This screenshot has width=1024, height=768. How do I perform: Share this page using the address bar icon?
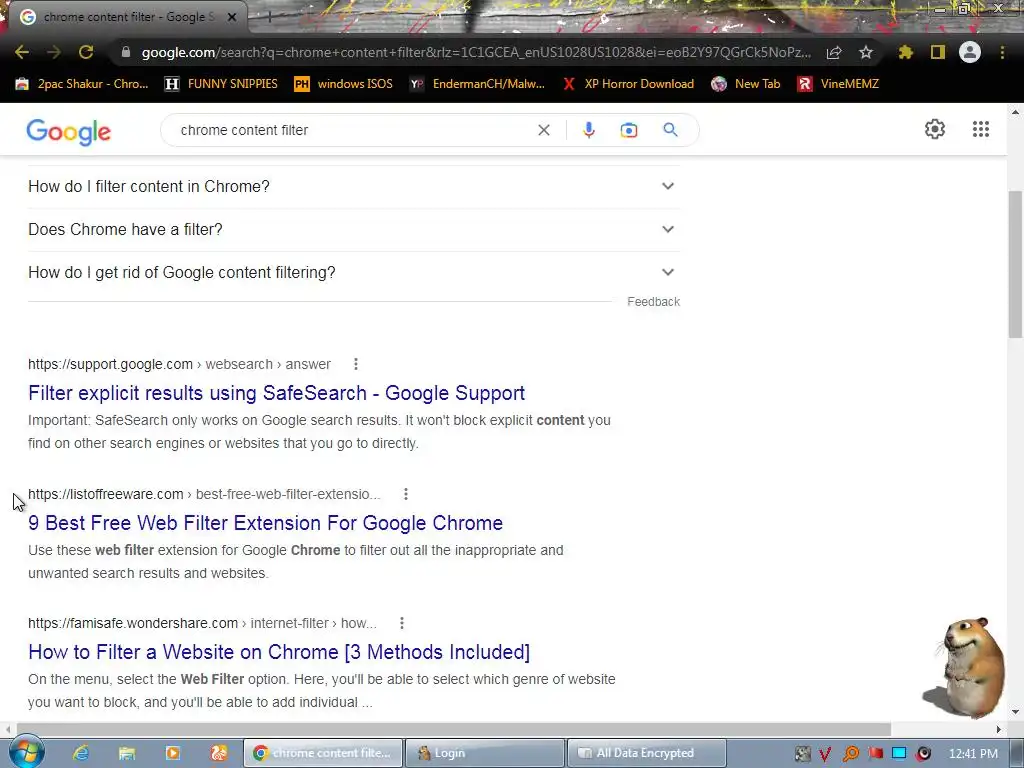(834, 53)
